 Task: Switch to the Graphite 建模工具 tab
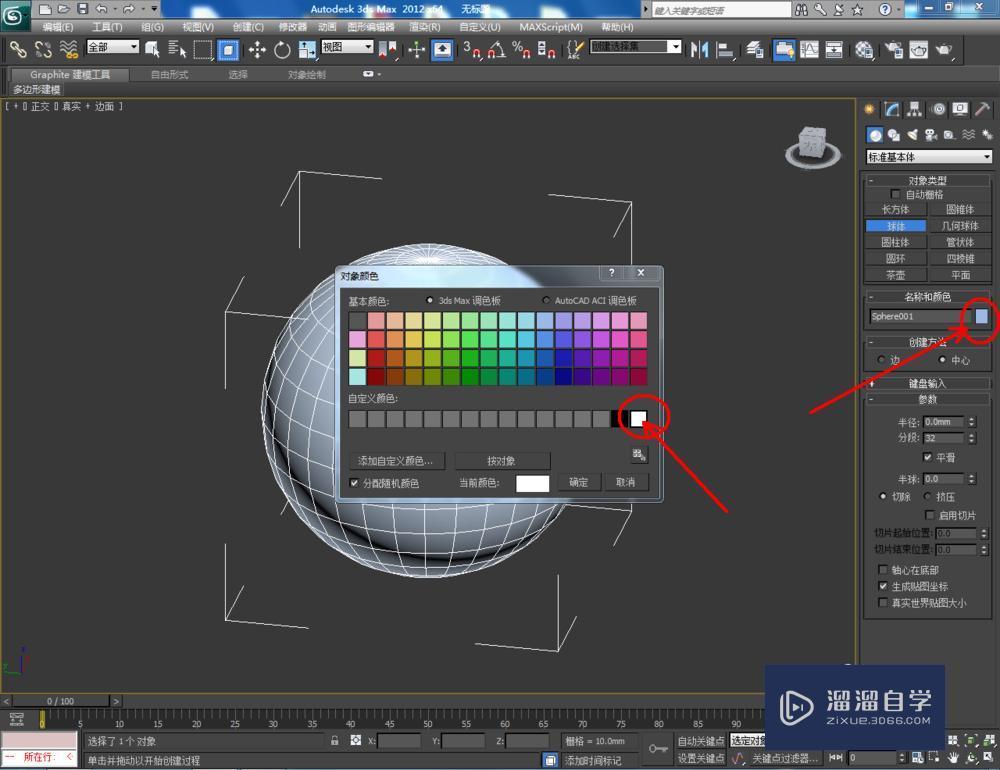[x=68, y=73]
